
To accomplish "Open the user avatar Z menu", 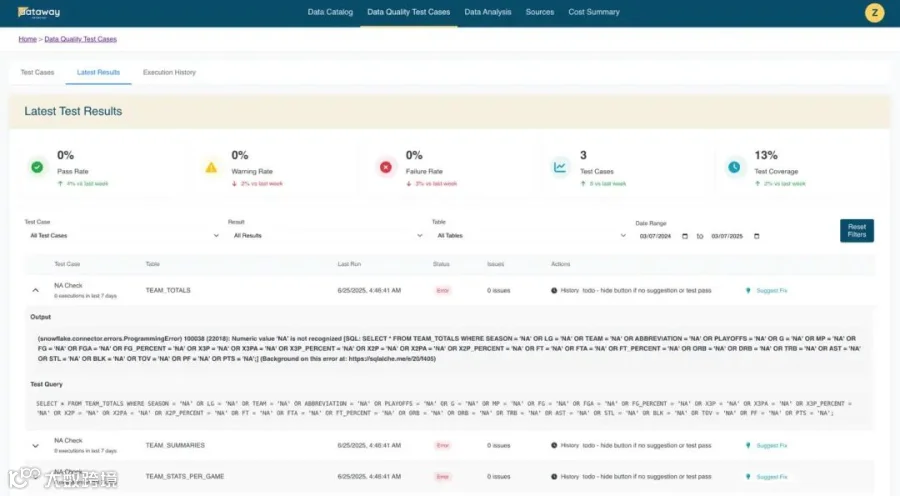I will [x=874, y=13].
